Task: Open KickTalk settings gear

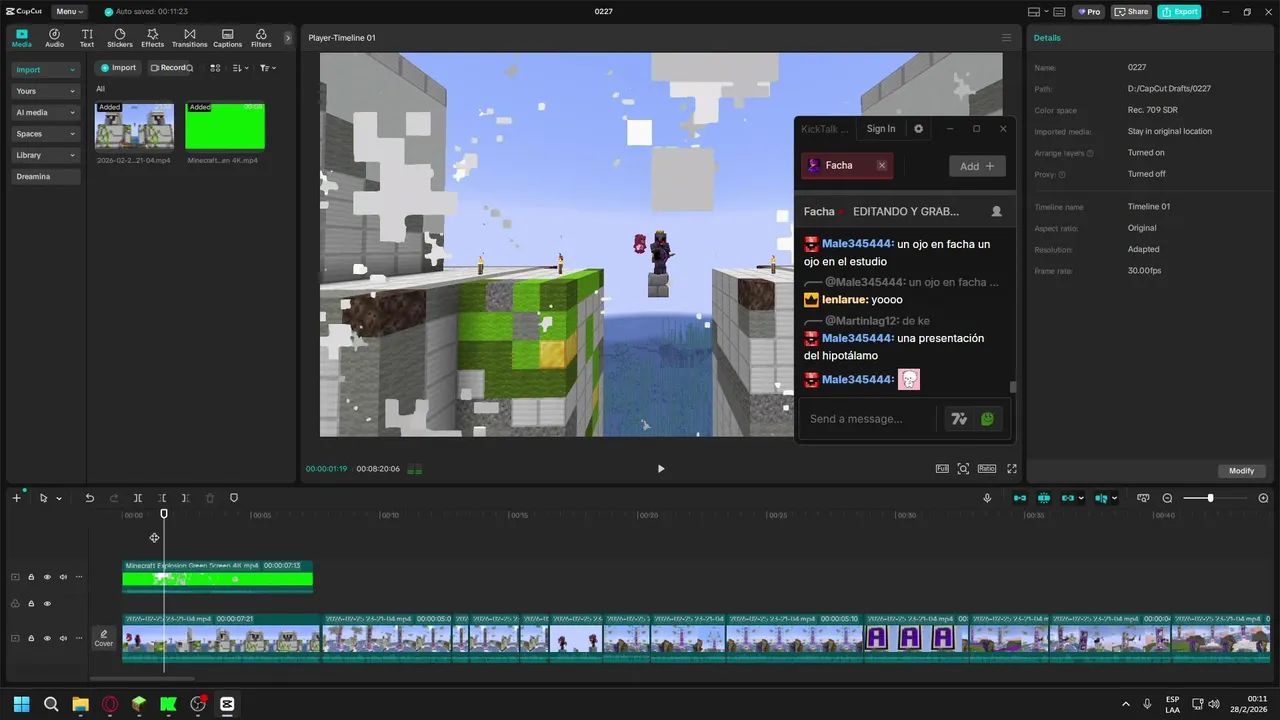Action: (918, 129)
